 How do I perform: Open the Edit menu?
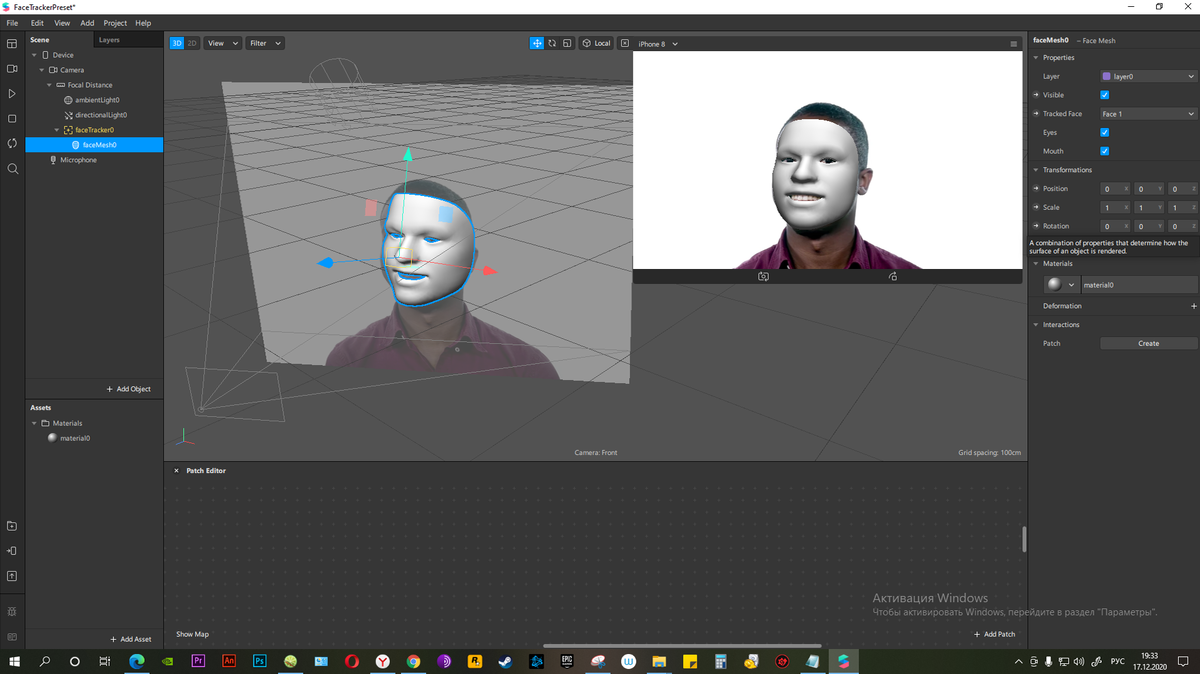tap(37, 23)
